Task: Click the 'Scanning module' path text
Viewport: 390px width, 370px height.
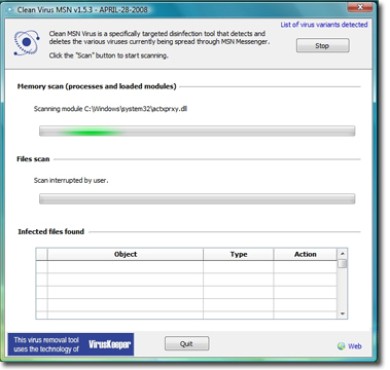Action: (x=110, y=109)
